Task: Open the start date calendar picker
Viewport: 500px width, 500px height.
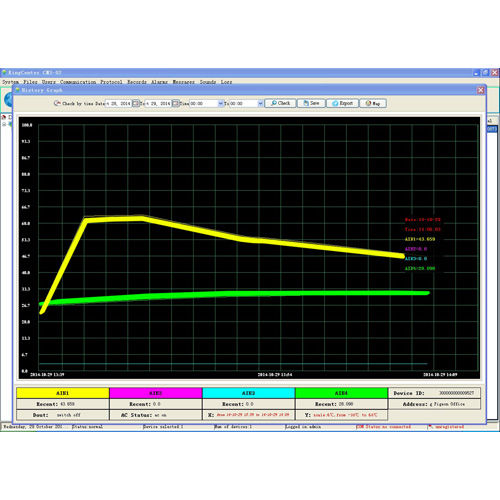Action: (136, 104)
